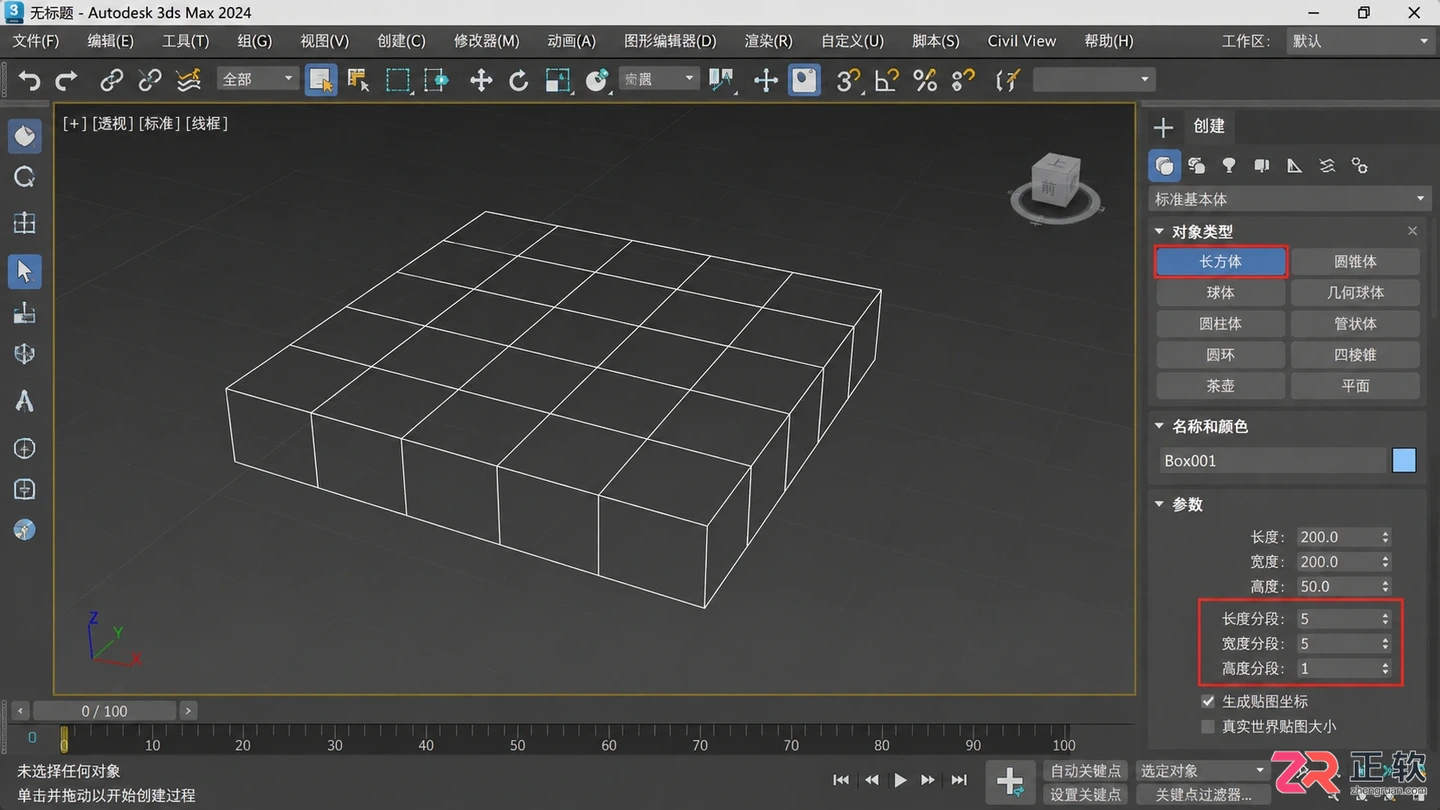This screenshot has height=810, width=1440.
Task: Click the Undo arrow in the main toolbar
Action: (29, 80)
